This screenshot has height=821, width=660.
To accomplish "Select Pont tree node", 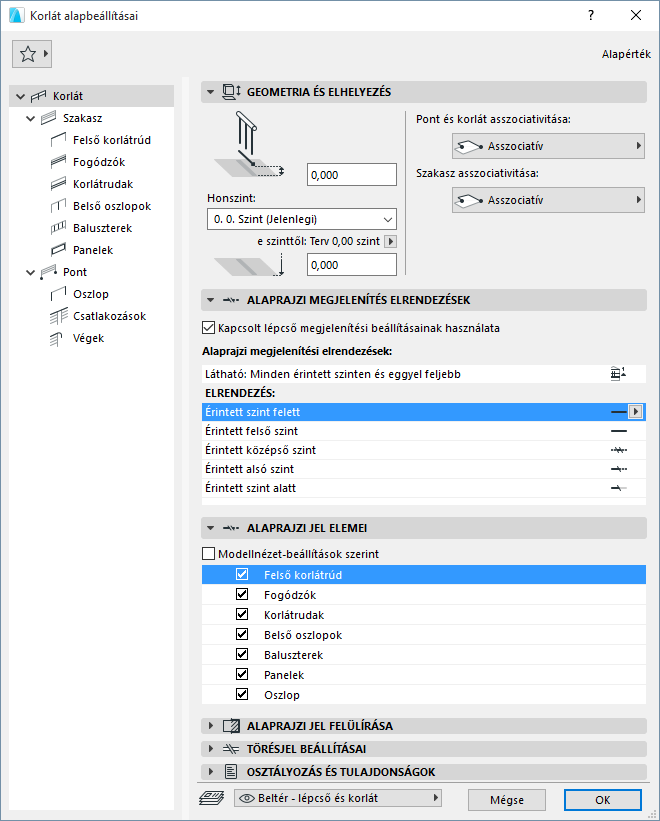I will coord(75,272).
